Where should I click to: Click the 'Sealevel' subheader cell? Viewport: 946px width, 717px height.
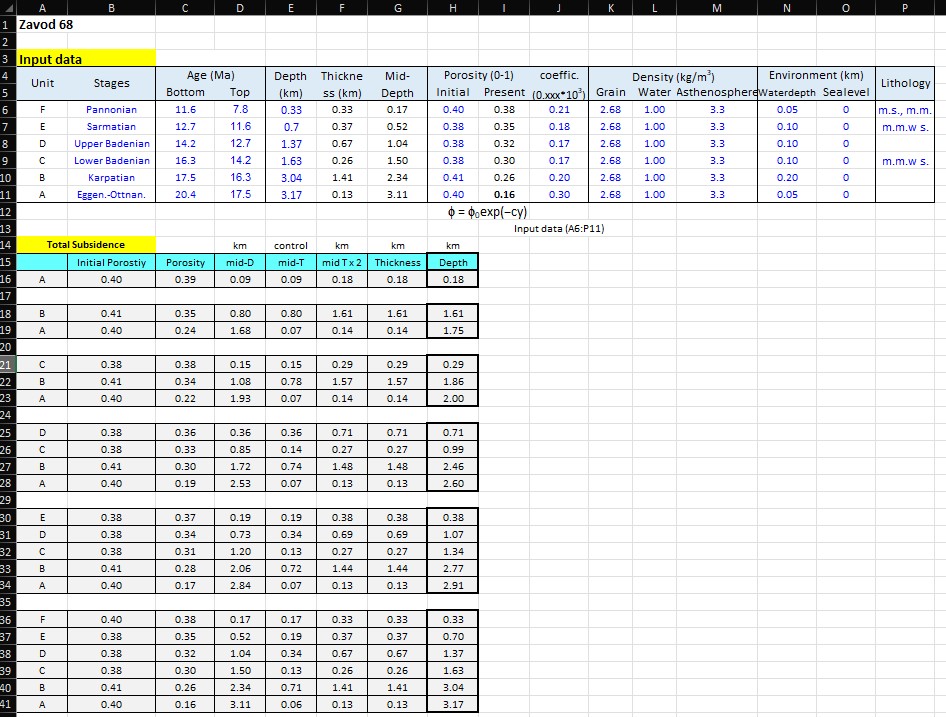(x=846, y=92)
